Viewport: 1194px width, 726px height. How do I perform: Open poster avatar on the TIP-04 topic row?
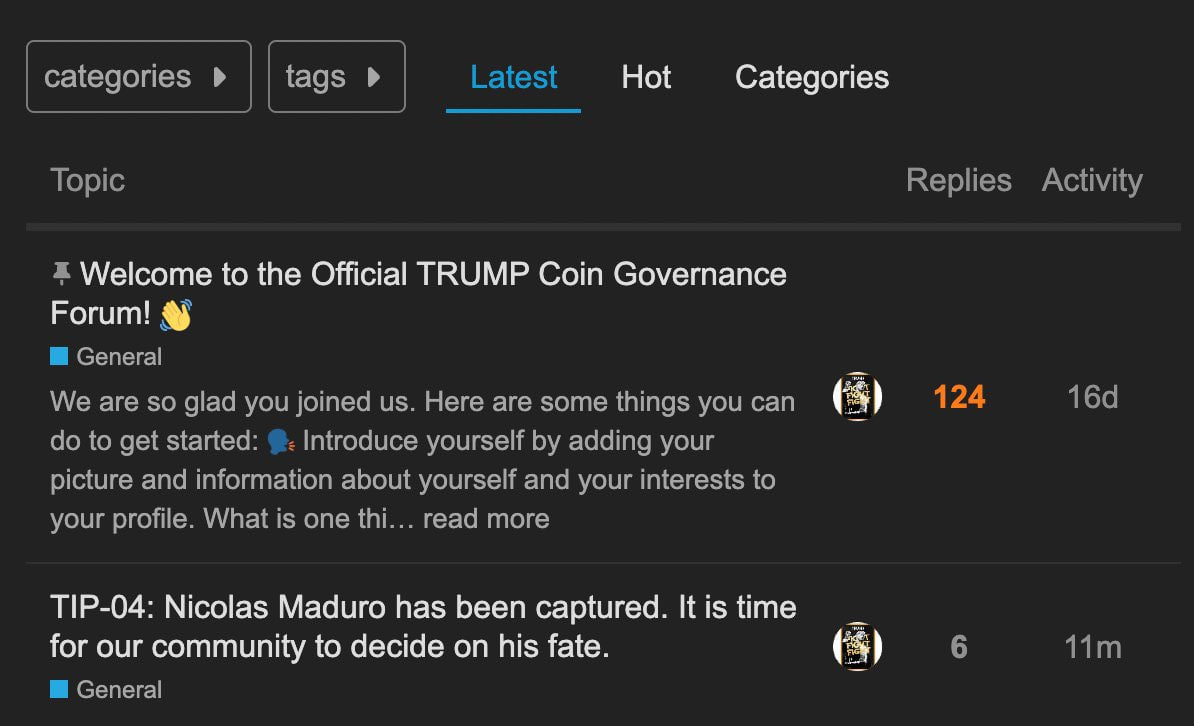(857, 647)
